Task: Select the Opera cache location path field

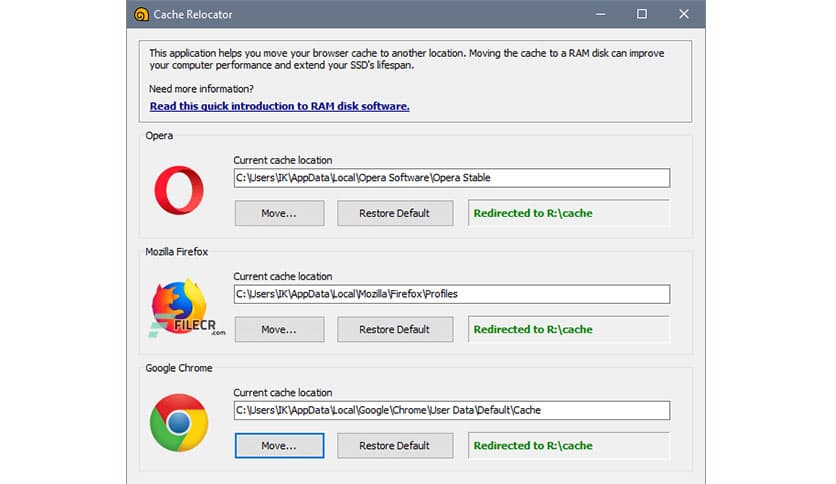Action: [452, 178]
